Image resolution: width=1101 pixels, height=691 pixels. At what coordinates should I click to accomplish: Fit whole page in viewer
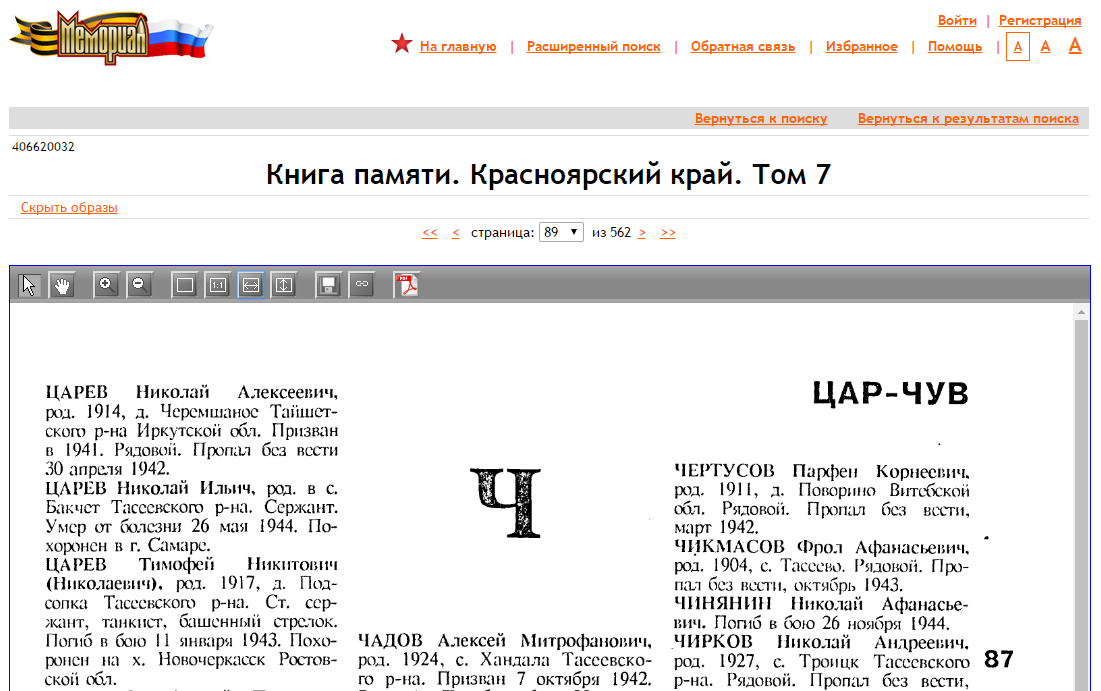[184, 285]
